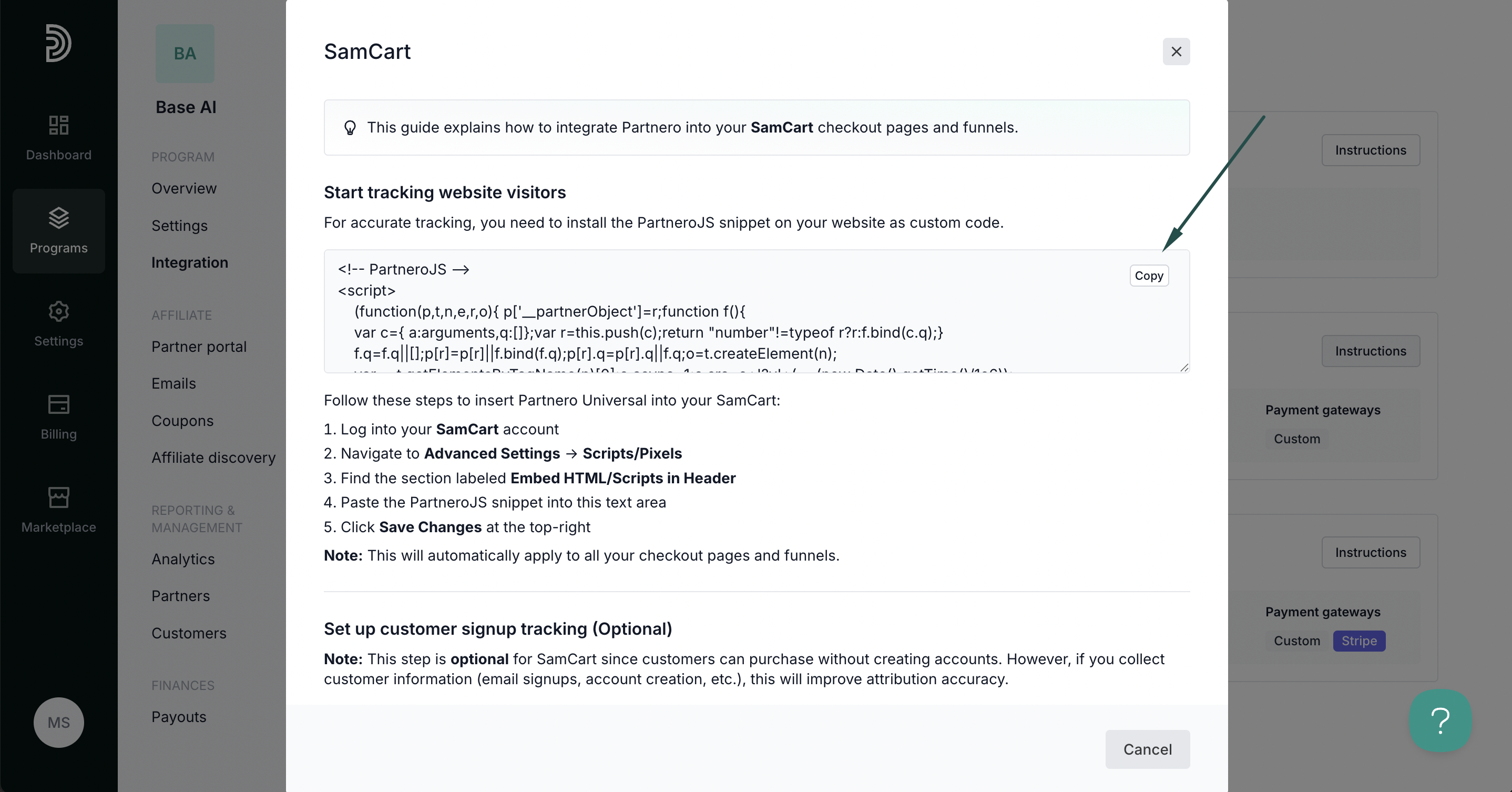Click the lightbulb icon in guide banner
Viewport: 1512px width, 792px height.
(350, 127)
